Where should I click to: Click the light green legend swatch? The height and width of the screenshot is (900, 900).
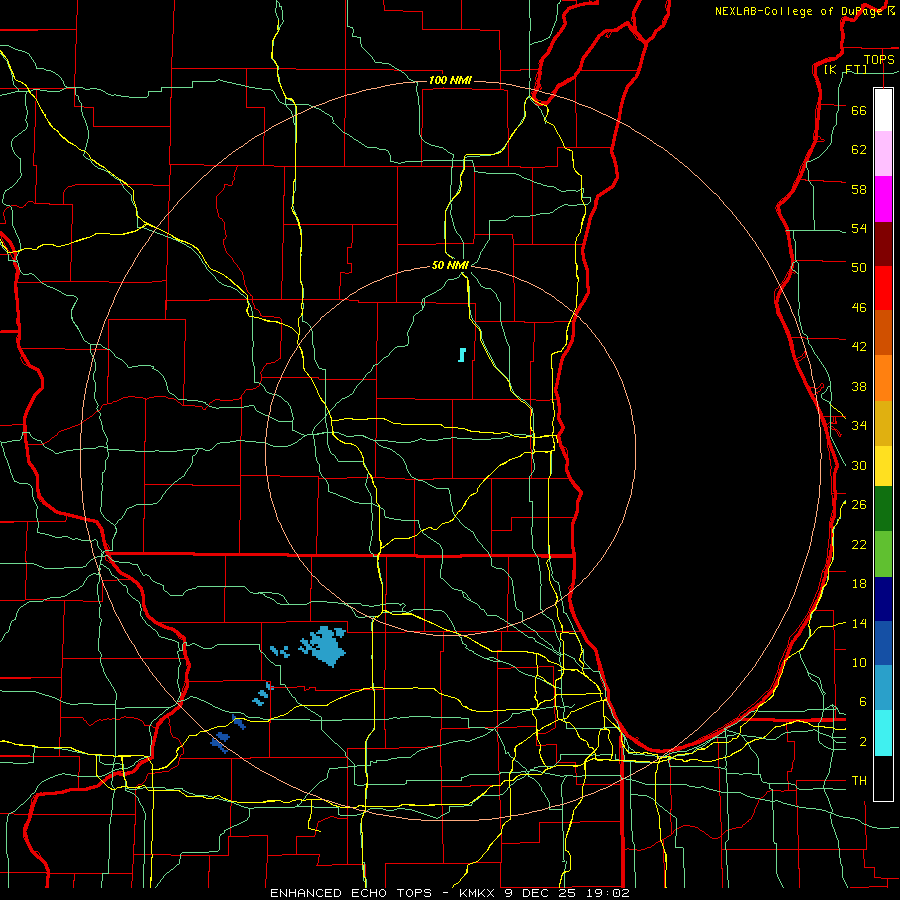click(883, 554)
